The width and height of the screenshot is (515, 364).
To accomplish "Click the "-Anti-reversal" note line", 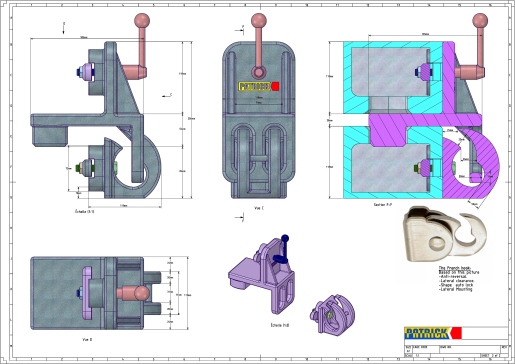I will [453, 276].
